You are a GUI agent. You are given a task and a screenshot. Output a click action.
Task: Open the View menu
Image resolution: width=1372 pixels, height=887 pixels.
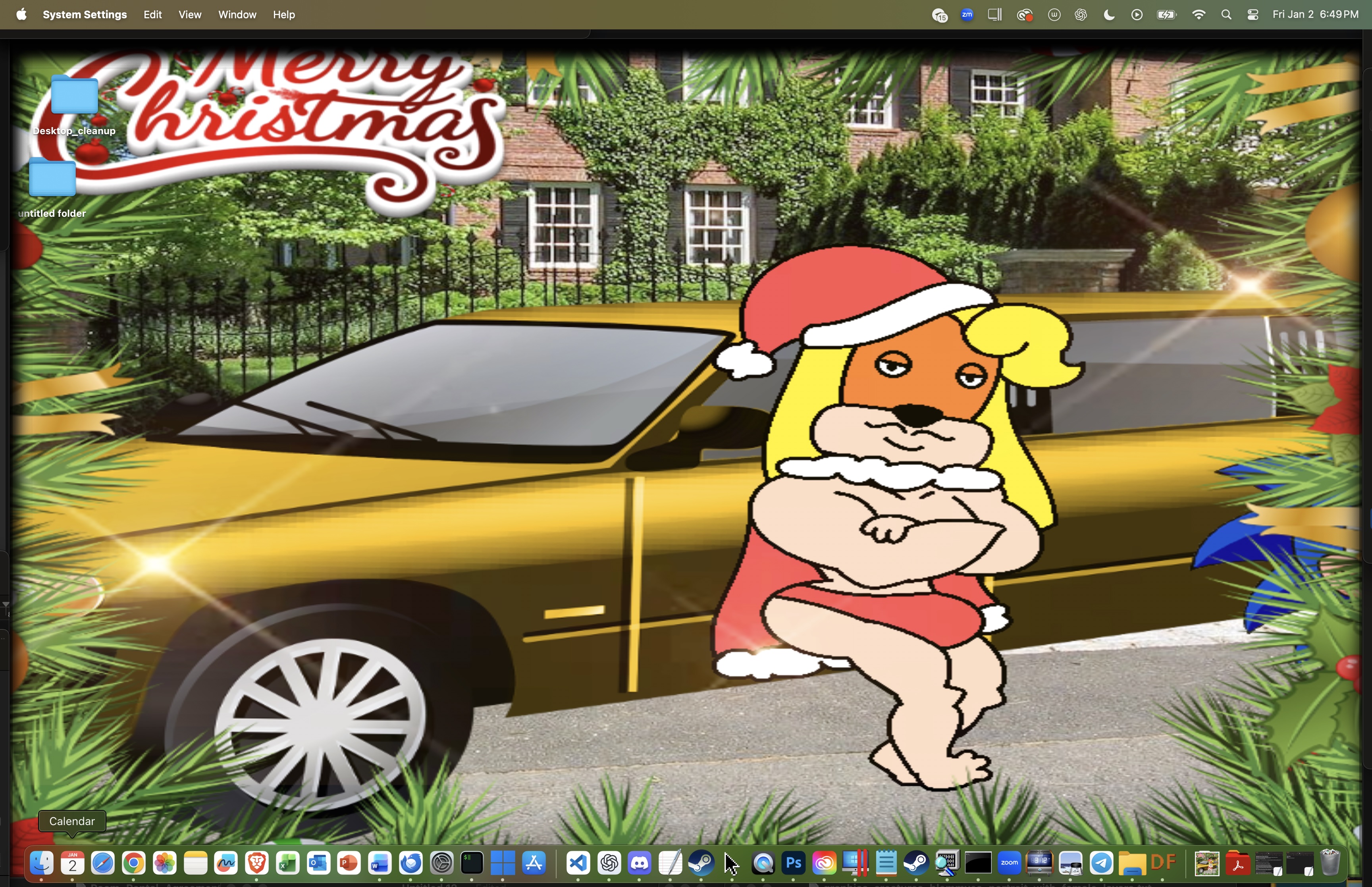click(x=189, y=15)
